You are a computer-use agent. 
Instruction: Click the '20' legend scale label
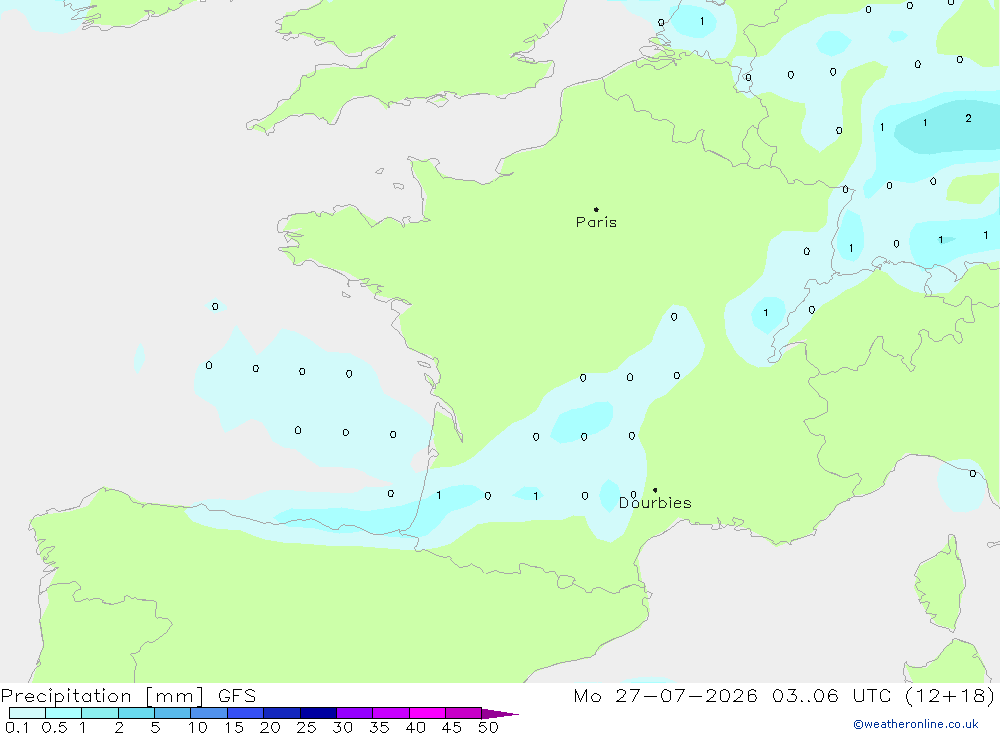pyautogui.click(x=270, y=727)
